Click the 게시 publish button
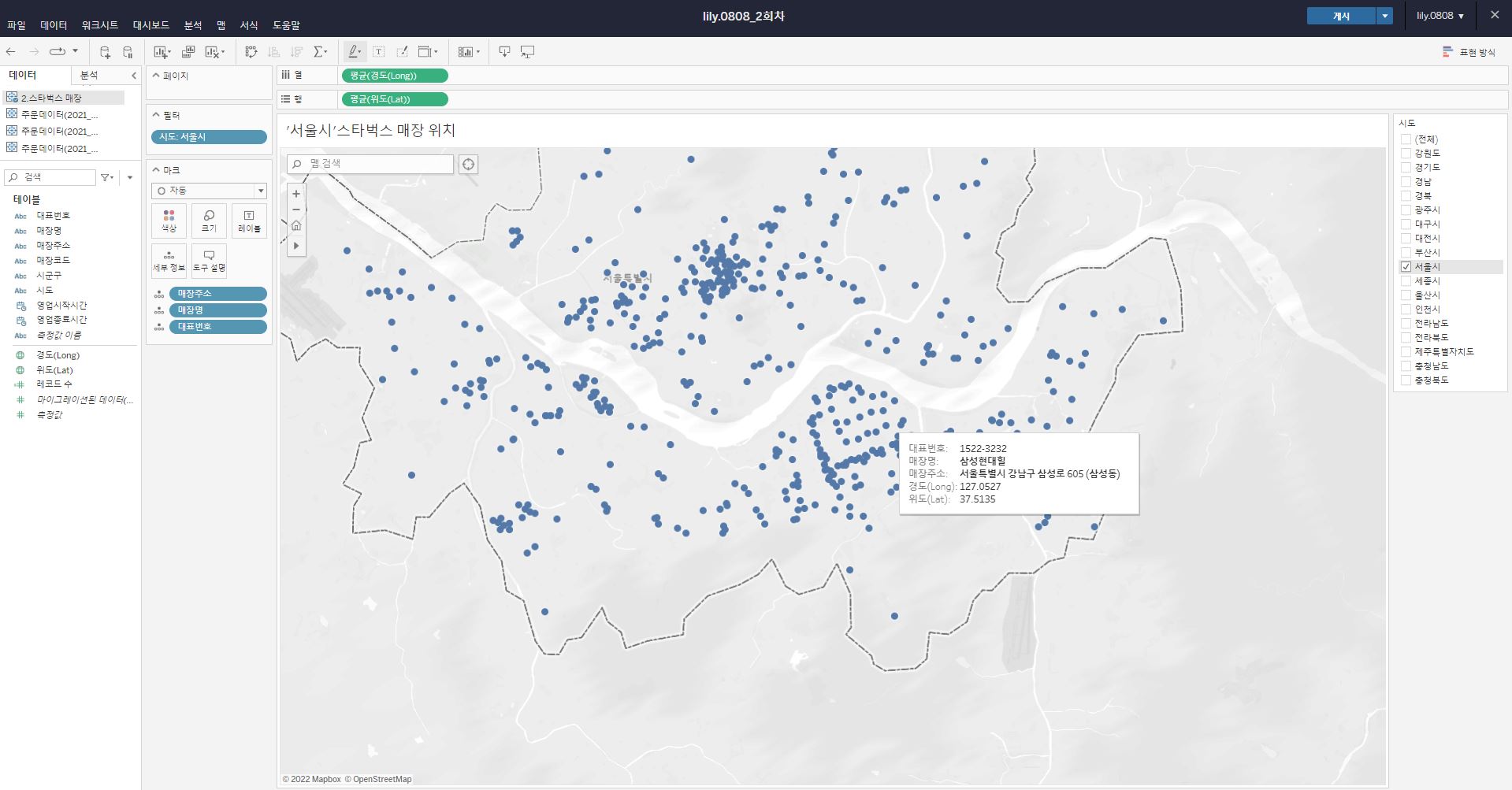Screen dimensions: 1512x790 [1341, 16]
